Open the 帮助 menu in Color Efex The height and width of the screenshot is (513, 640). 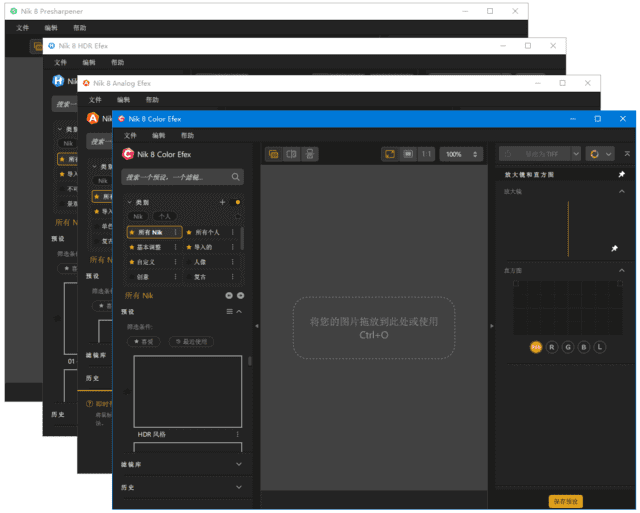click(x=187, y=135)
